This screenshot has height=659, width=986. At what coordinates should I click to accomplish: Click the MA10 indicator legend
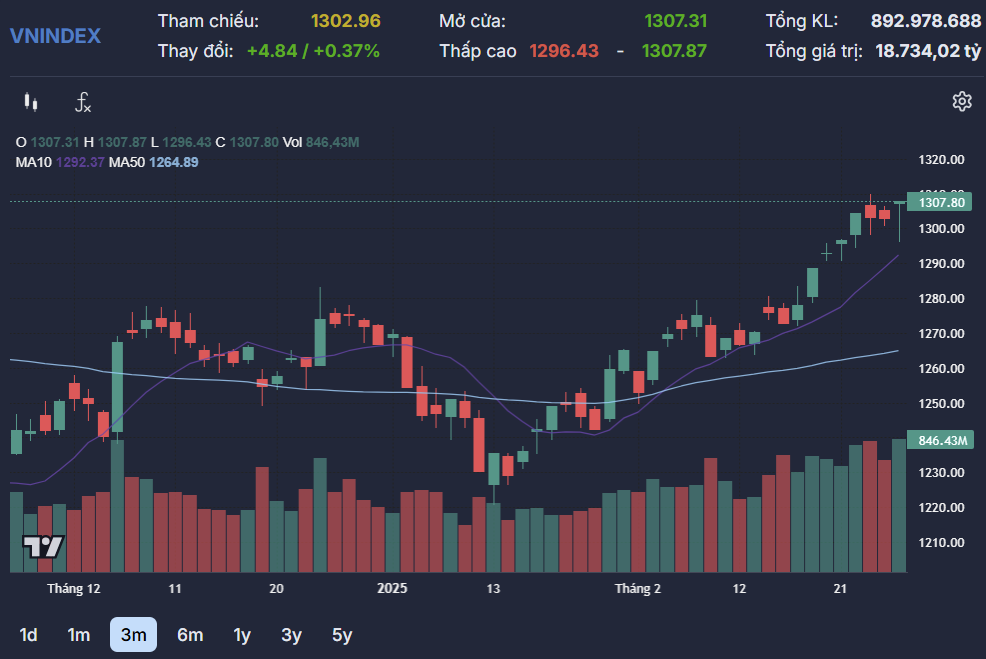pyautogui.click(x=59, y=162)
